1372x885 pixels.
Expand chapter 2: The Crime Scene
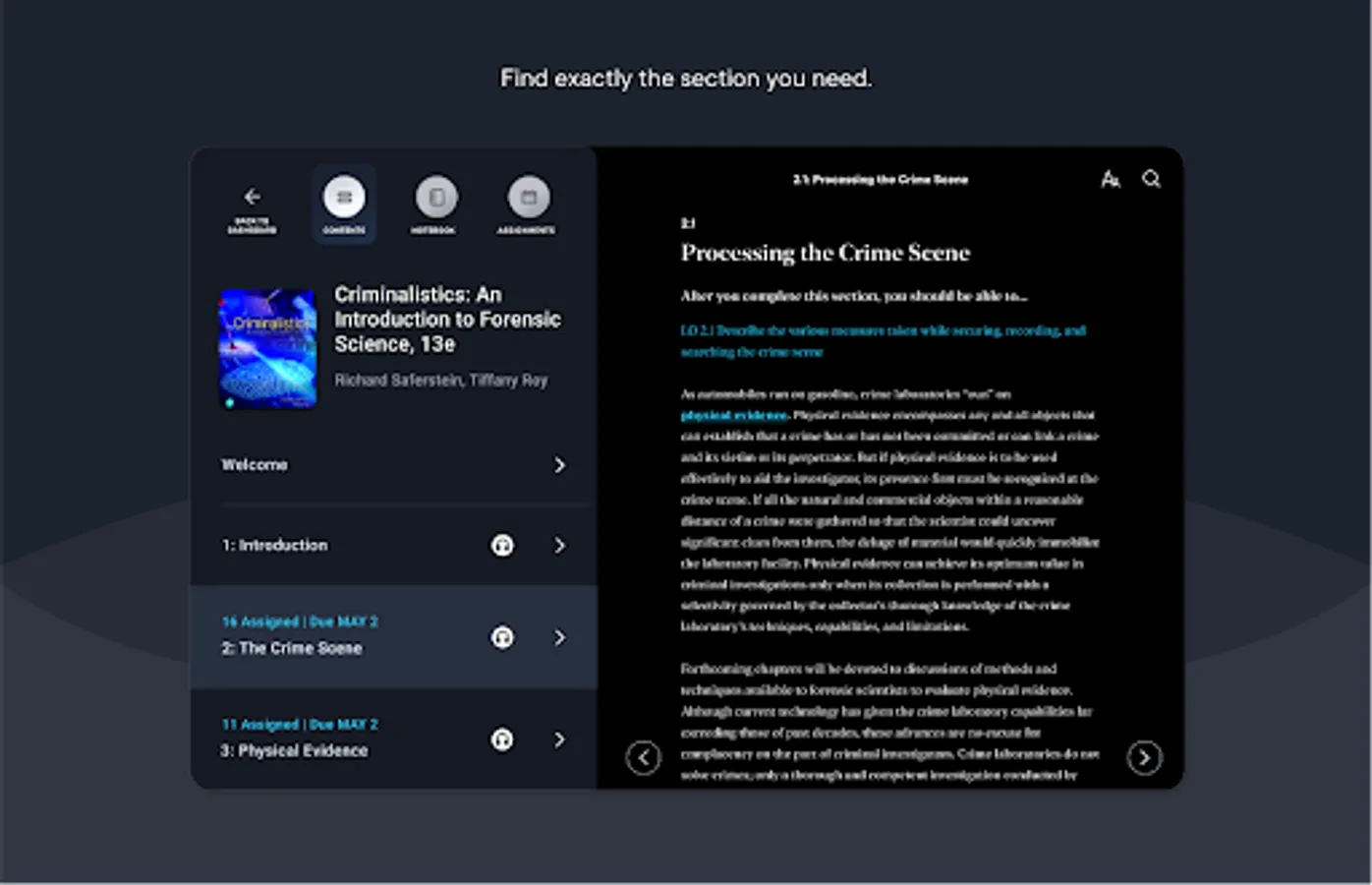(559, 637)
